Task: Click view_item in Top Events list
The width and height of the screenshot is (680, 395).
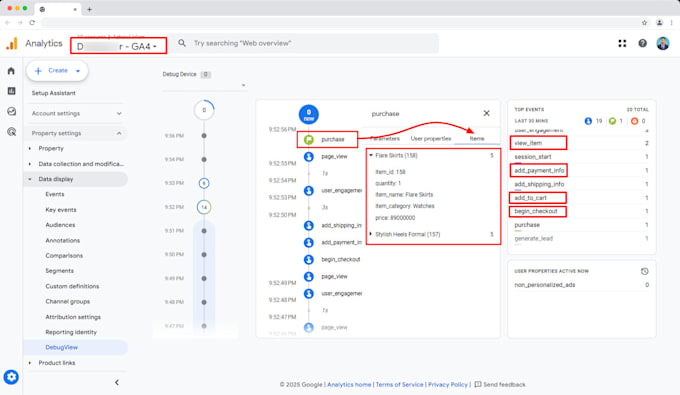Action: tap(528, 143)
